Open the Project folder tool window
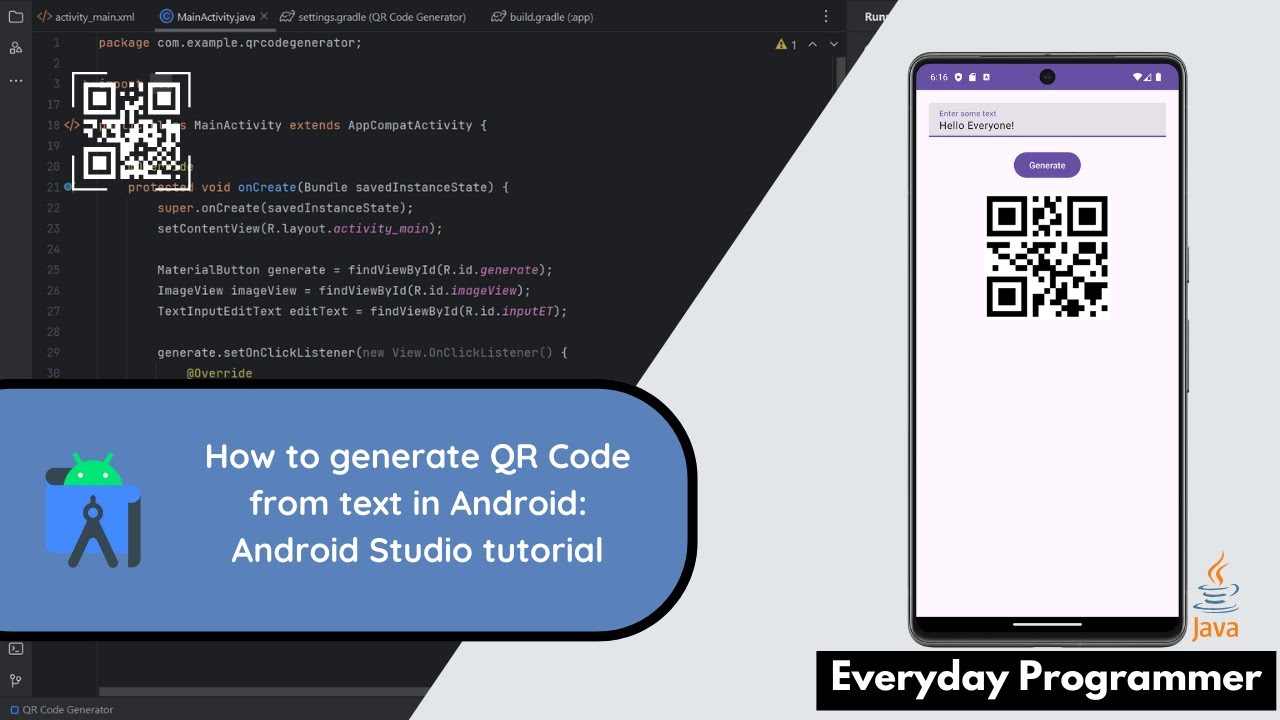The height and width of the screenshot is (720, 1280). click(x=15, y=17)
